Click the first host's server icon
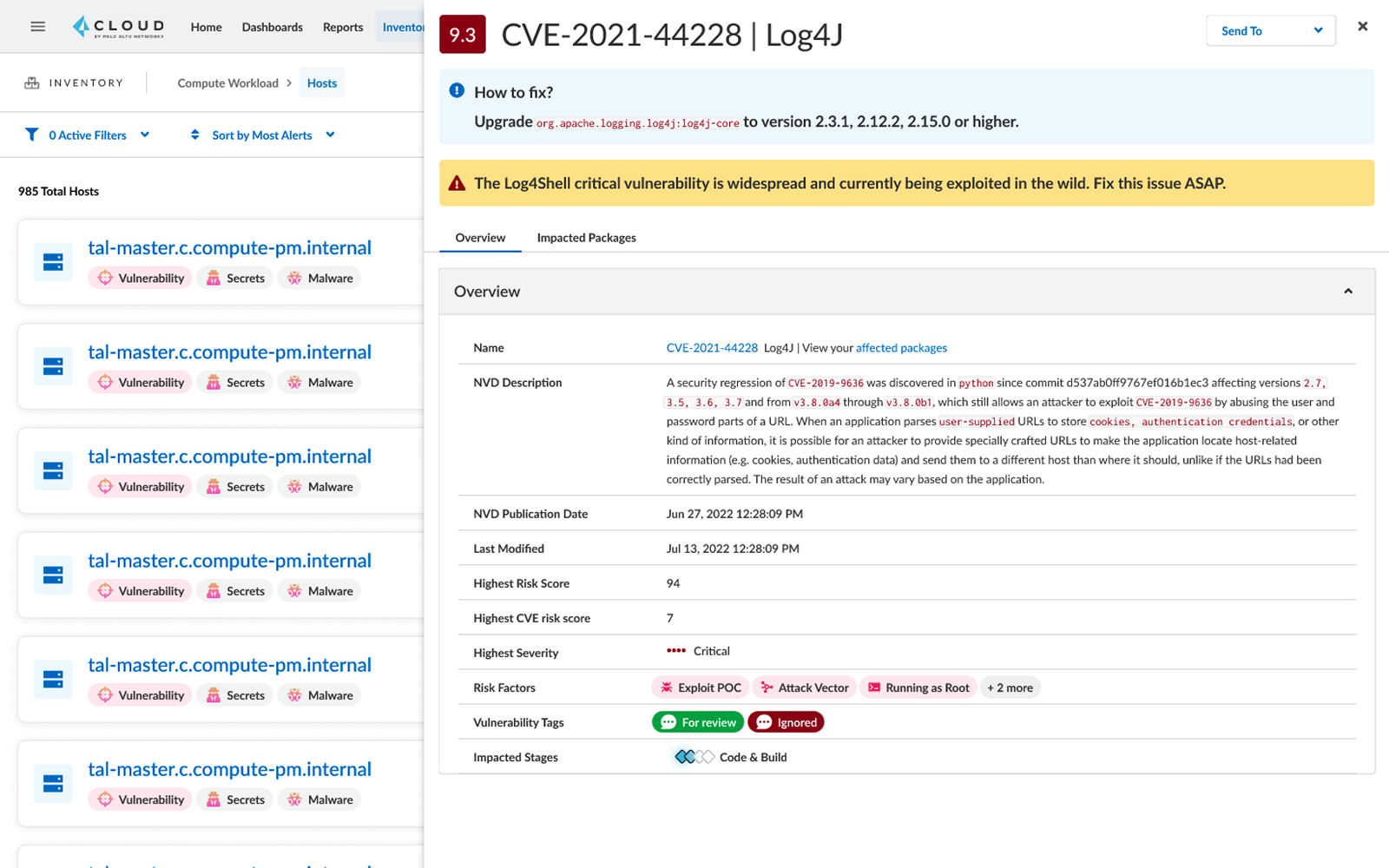Screen dimensions: 1389x868 pyautogui.click(x=53, y=262)
